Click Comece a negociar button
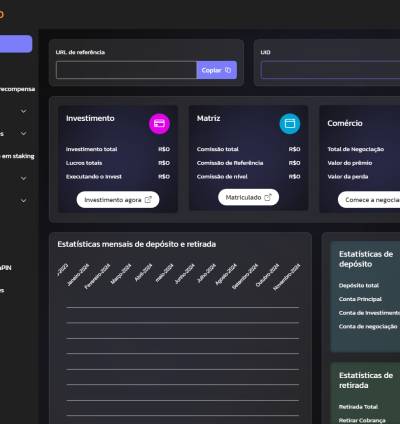Image resolution: width=400 pixels, height=424 pixels. [369, 200]
